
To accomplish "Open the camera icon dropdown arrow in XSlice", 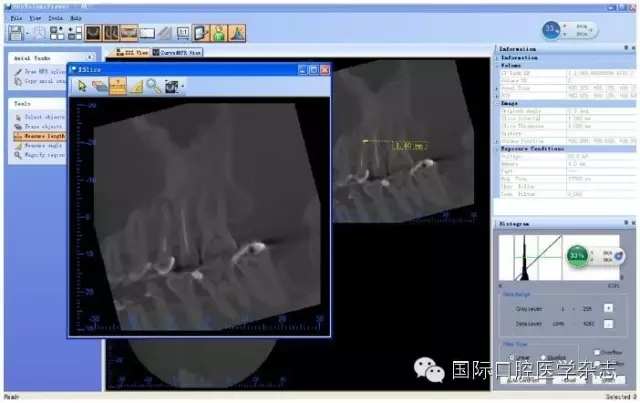I will pos(181,86).
